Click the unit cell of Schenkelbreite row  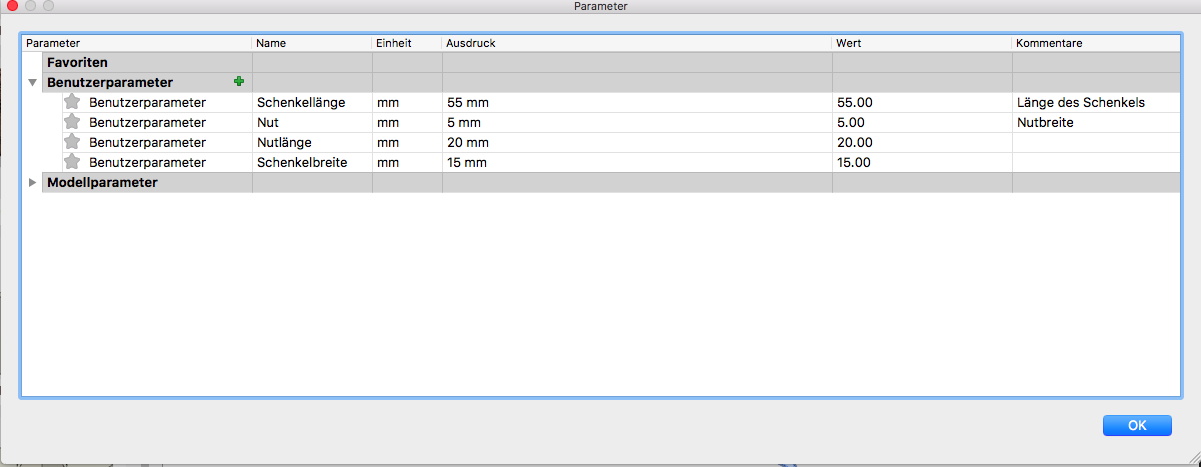coord(407,162)
